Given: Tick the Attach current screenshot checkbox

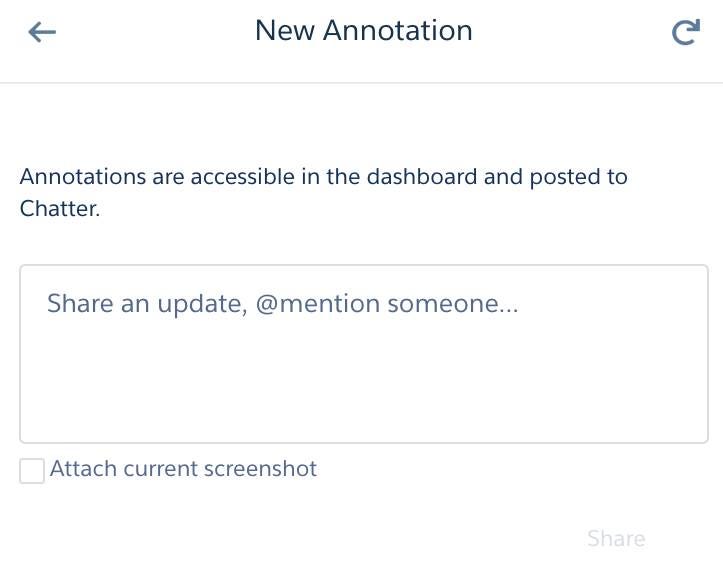Looking at the screenshot, I should tap(32, 470).
